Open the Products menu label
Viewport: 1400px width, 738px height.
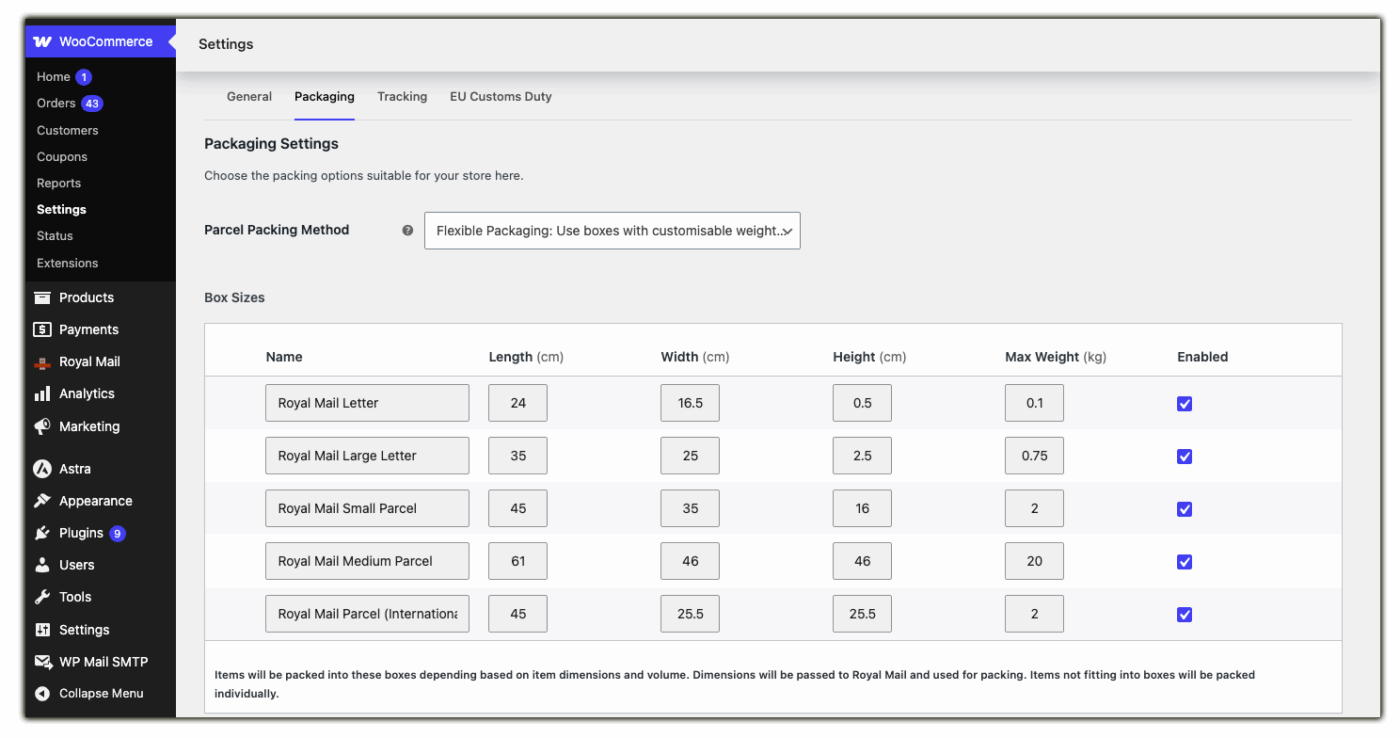coord(86,298)
